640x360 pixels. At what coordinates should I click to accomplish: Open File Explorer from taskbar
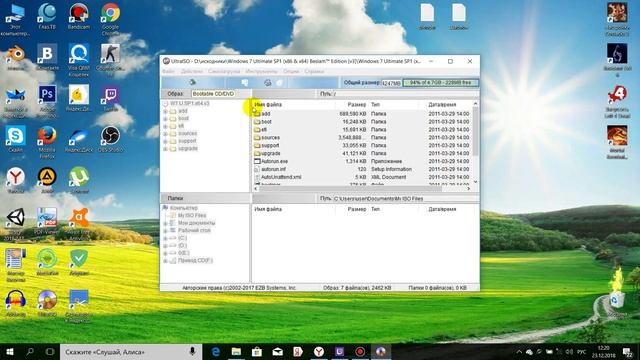pyautogui.click(x=236, y=352)
